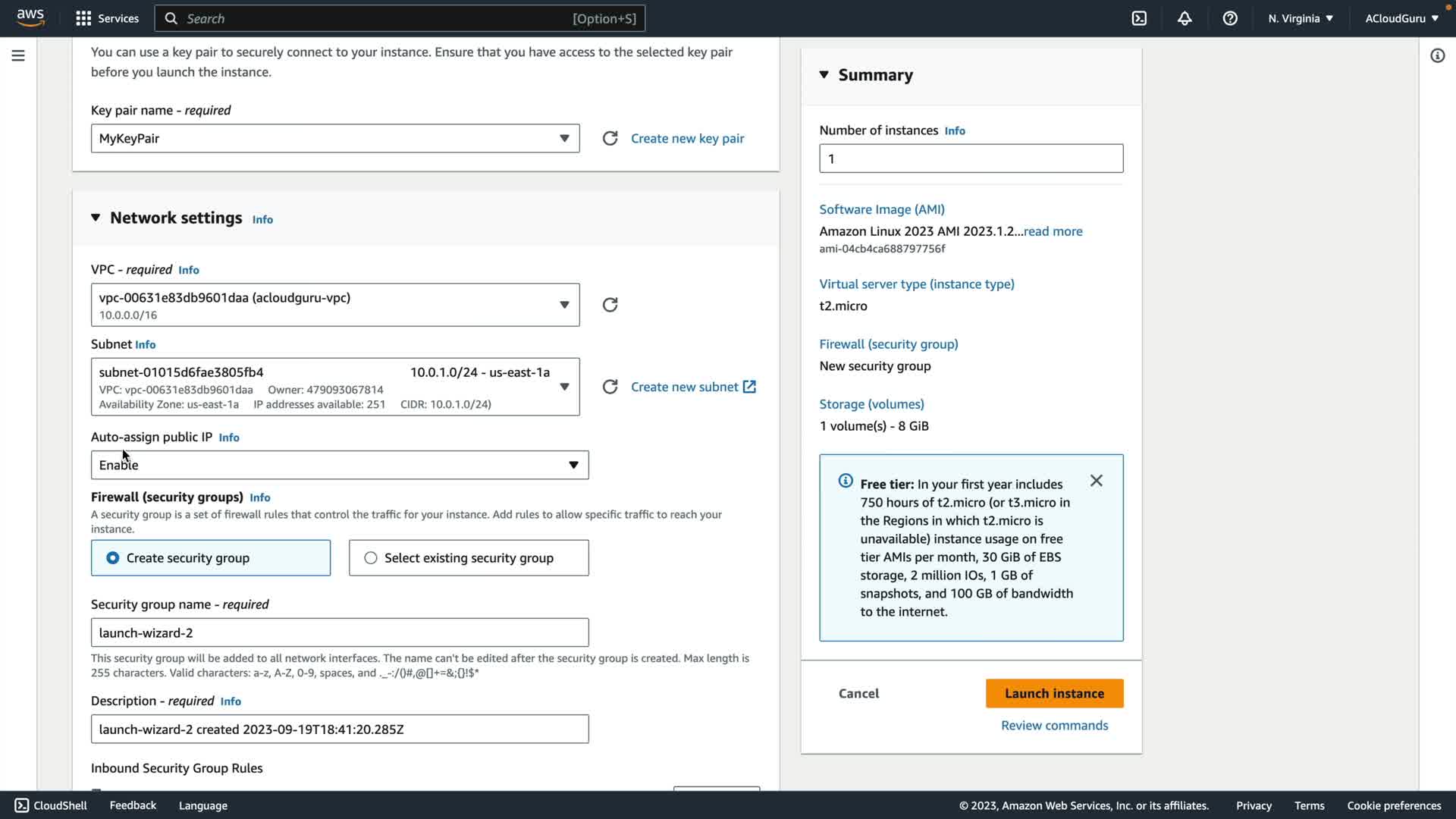The width and height of the screenshot is (1456, 819).
Task: Refresh the subnet list
Action: pos(610,387)
